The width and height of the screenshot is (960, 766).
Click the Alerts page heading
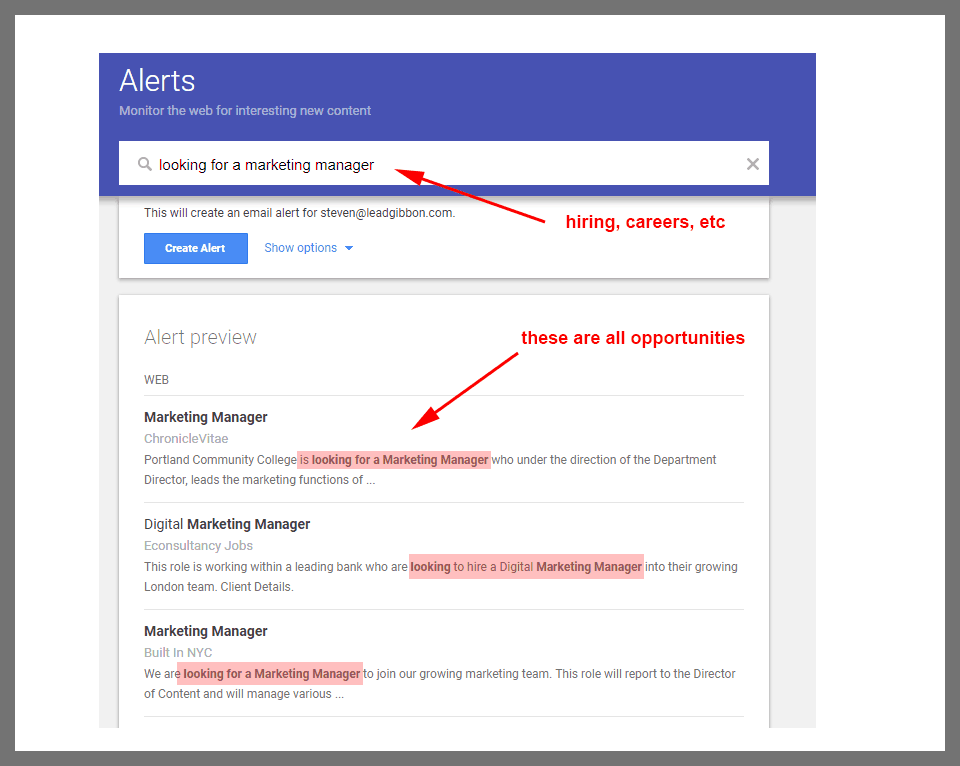(x=157, y=81)
